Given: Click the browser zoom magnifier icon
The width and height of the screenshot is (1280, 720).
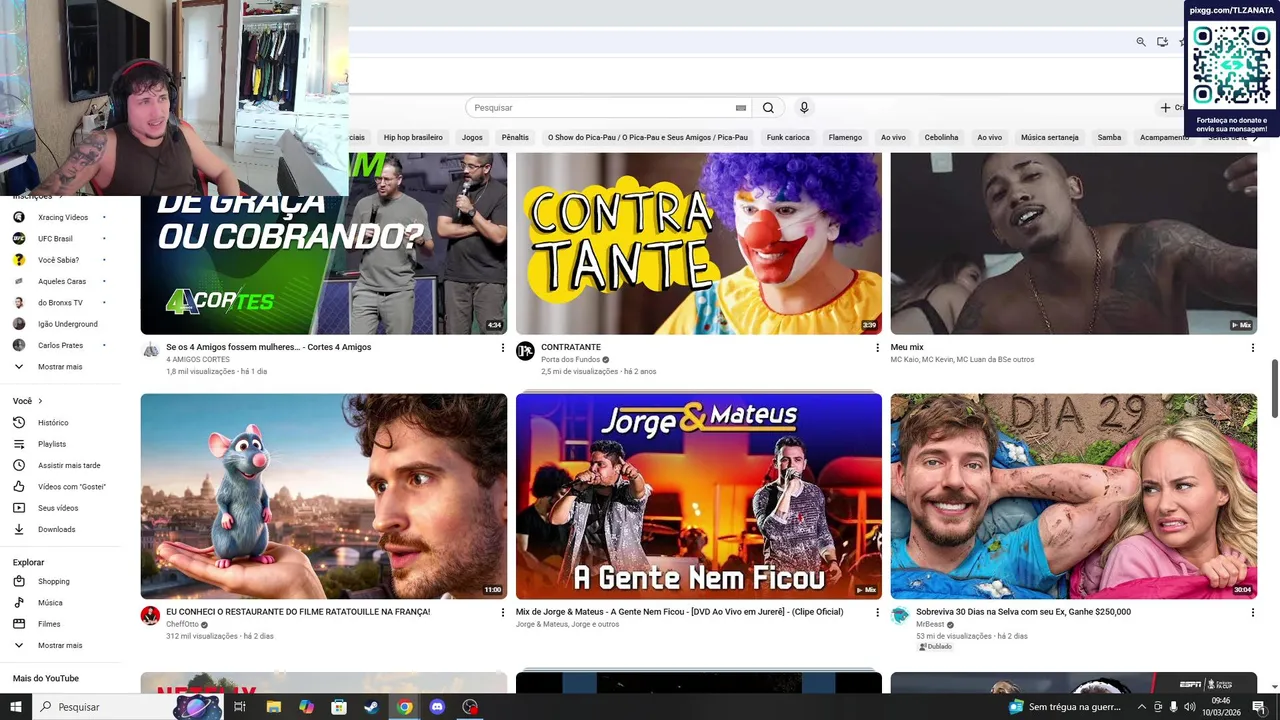Looking at the screenshot, I should coord(1141,42).
